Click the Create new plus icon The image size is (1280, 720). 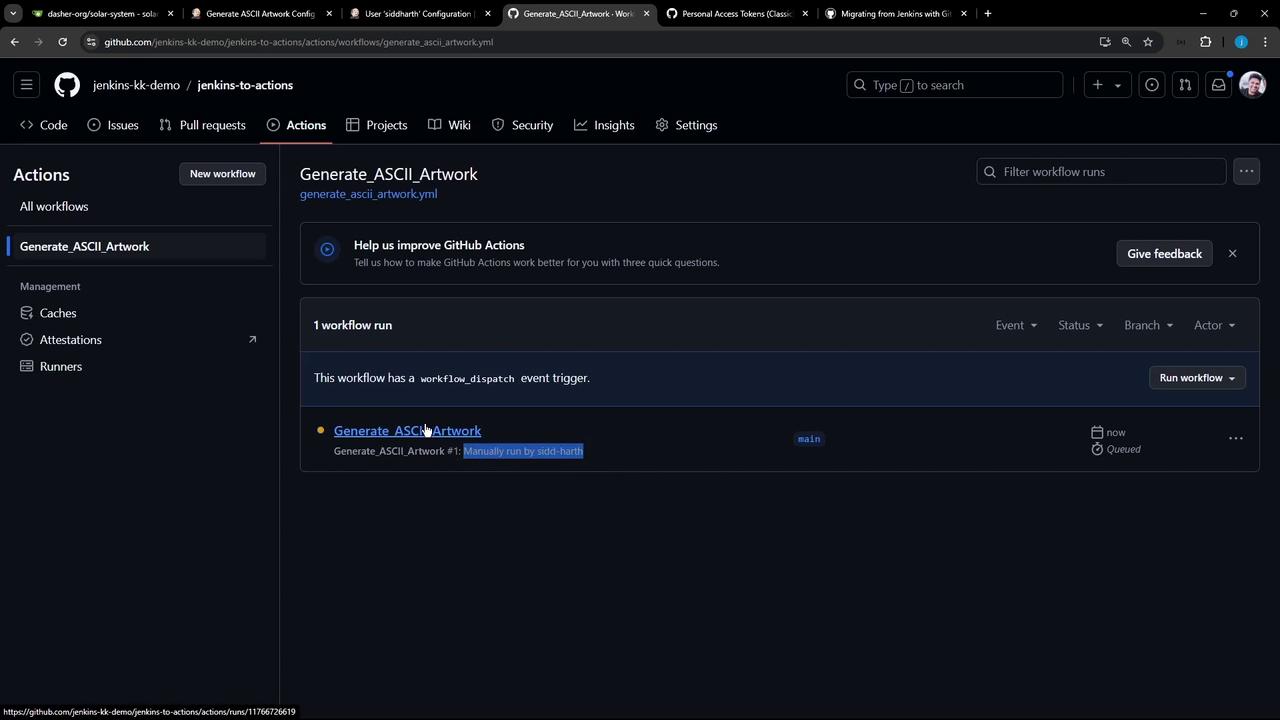coord(1098,85)
